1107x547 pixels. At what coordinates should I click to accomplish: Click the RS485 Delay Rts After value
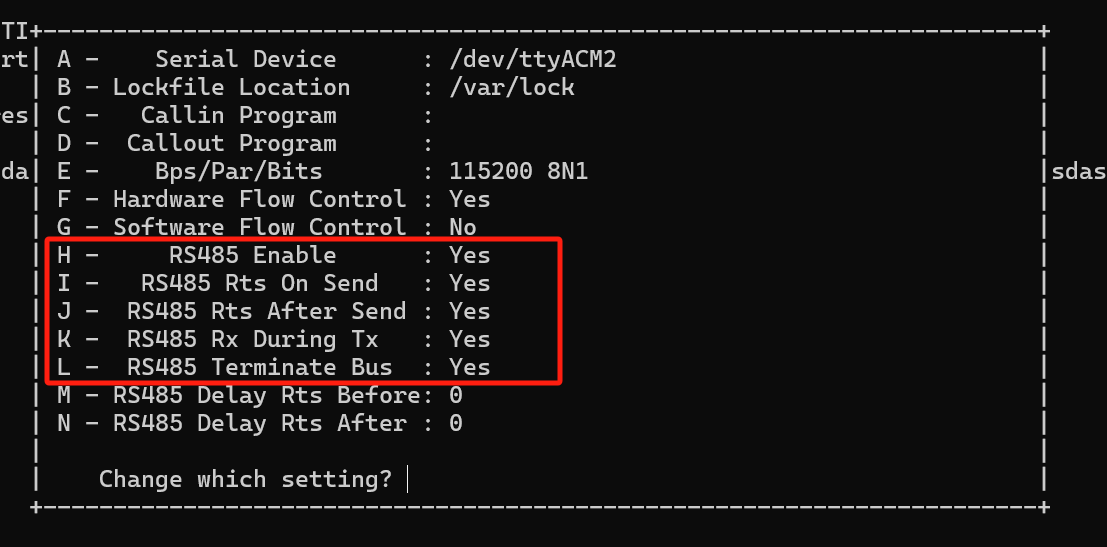click(455, 423)
